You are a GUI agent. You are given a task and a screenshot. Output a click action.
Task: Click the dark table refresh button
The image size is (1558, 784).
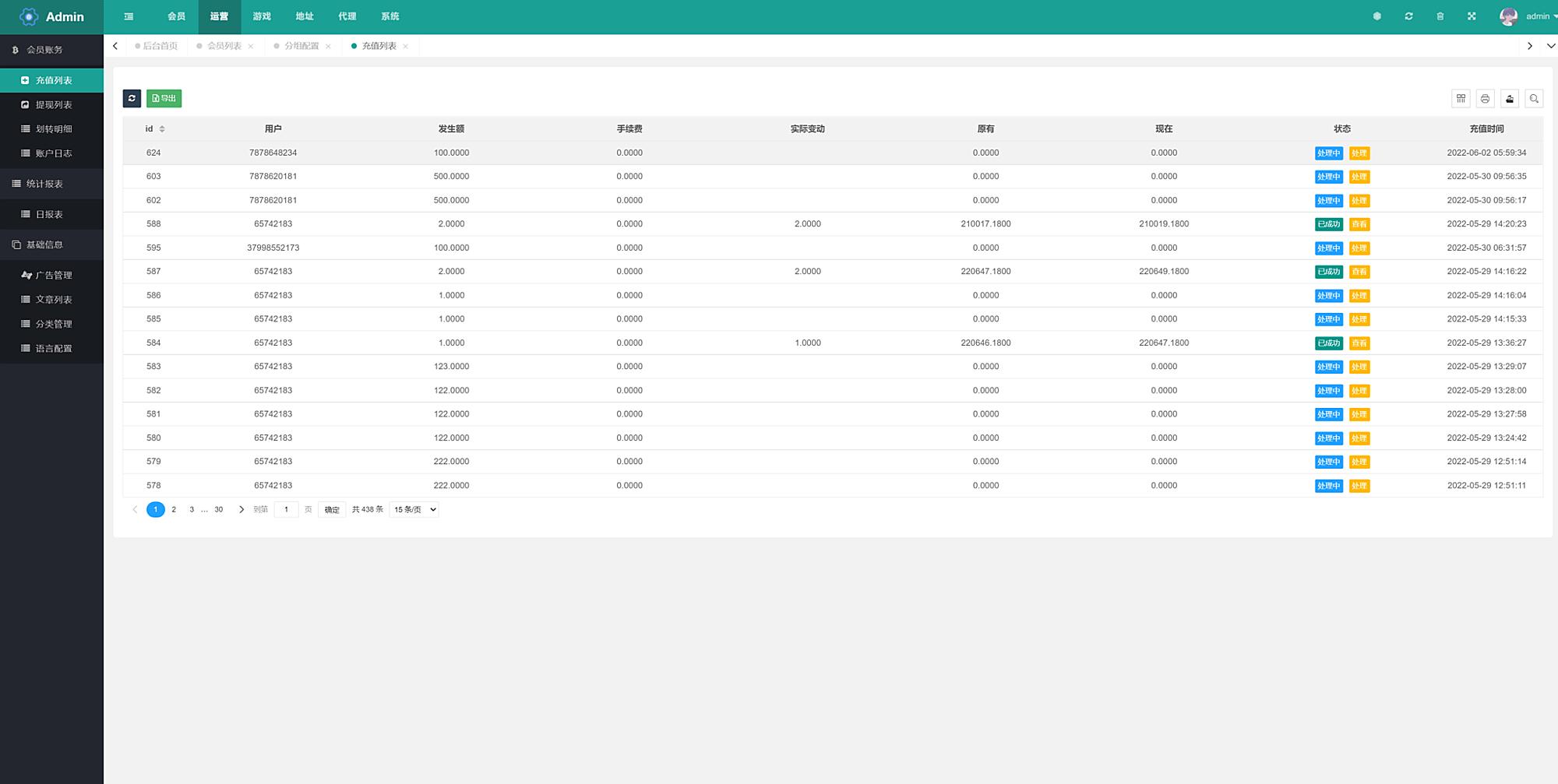point(132,98)
